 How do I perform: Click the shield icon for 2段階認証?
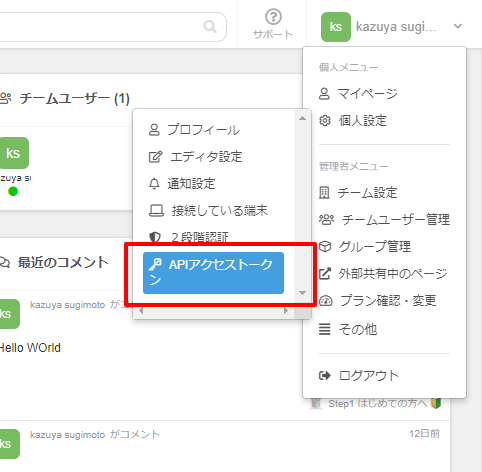(x=155, y=237)
